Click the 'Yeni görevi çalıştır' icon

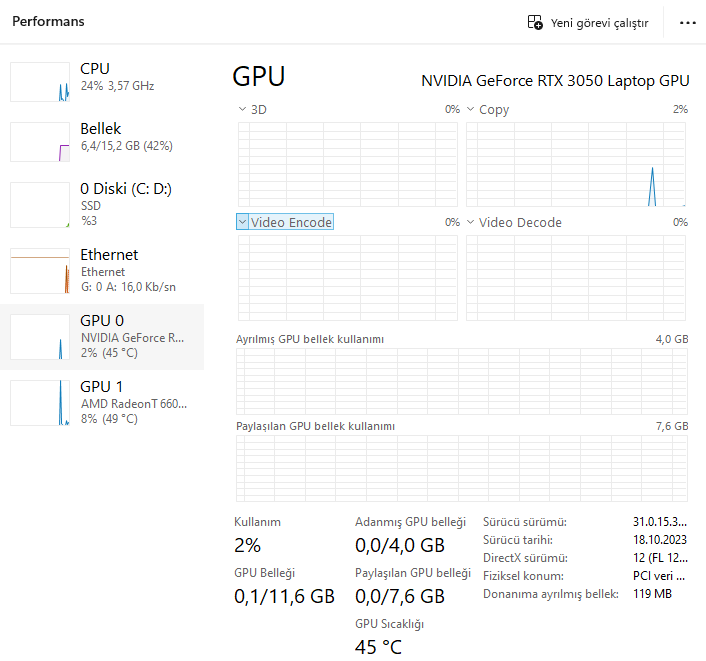point(535,22)
